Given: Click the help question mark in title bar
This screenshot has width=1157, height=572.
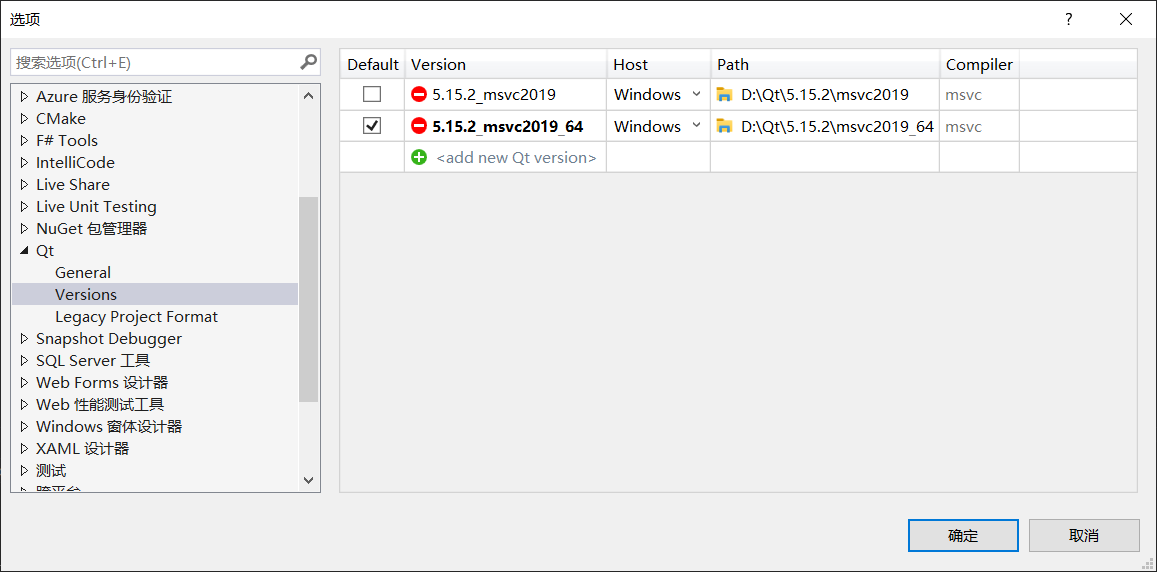Looking at the screenshot, I should click(x=1068, y=19).
